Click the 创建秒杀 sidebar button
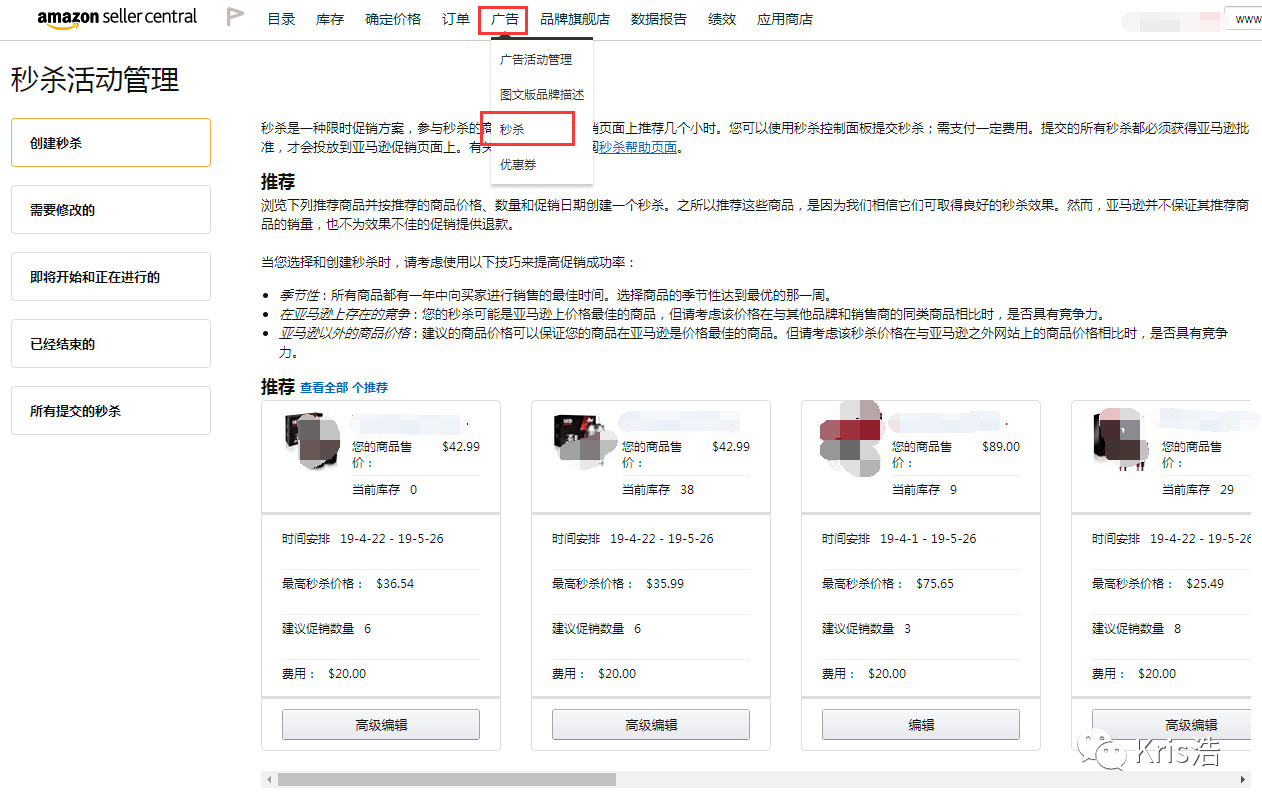Viewport: 1262px width, 808px height. tap(110, 142)
